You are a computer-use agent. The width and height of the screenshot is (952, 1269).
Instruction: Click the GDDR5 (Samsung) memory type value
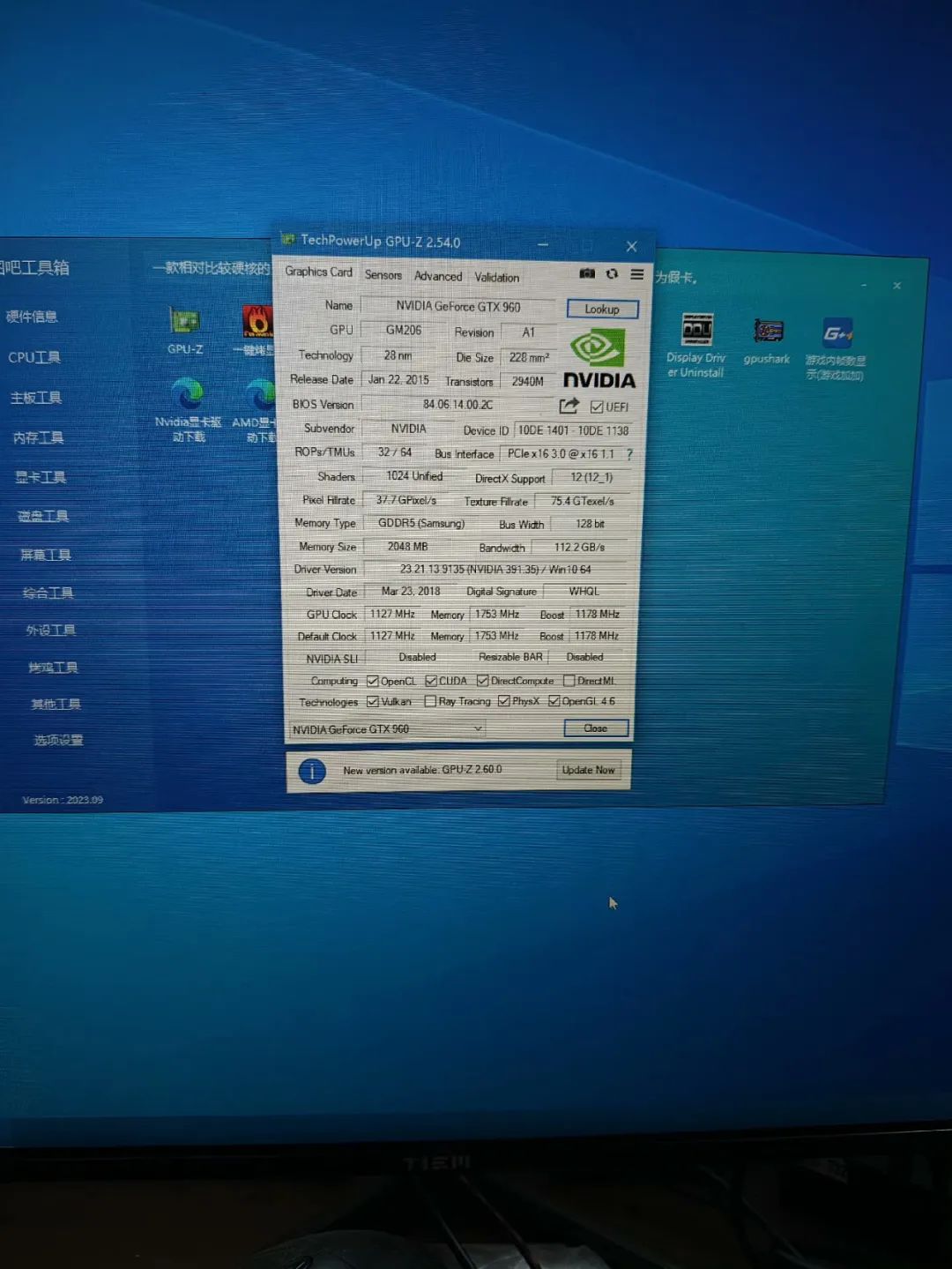421,524
